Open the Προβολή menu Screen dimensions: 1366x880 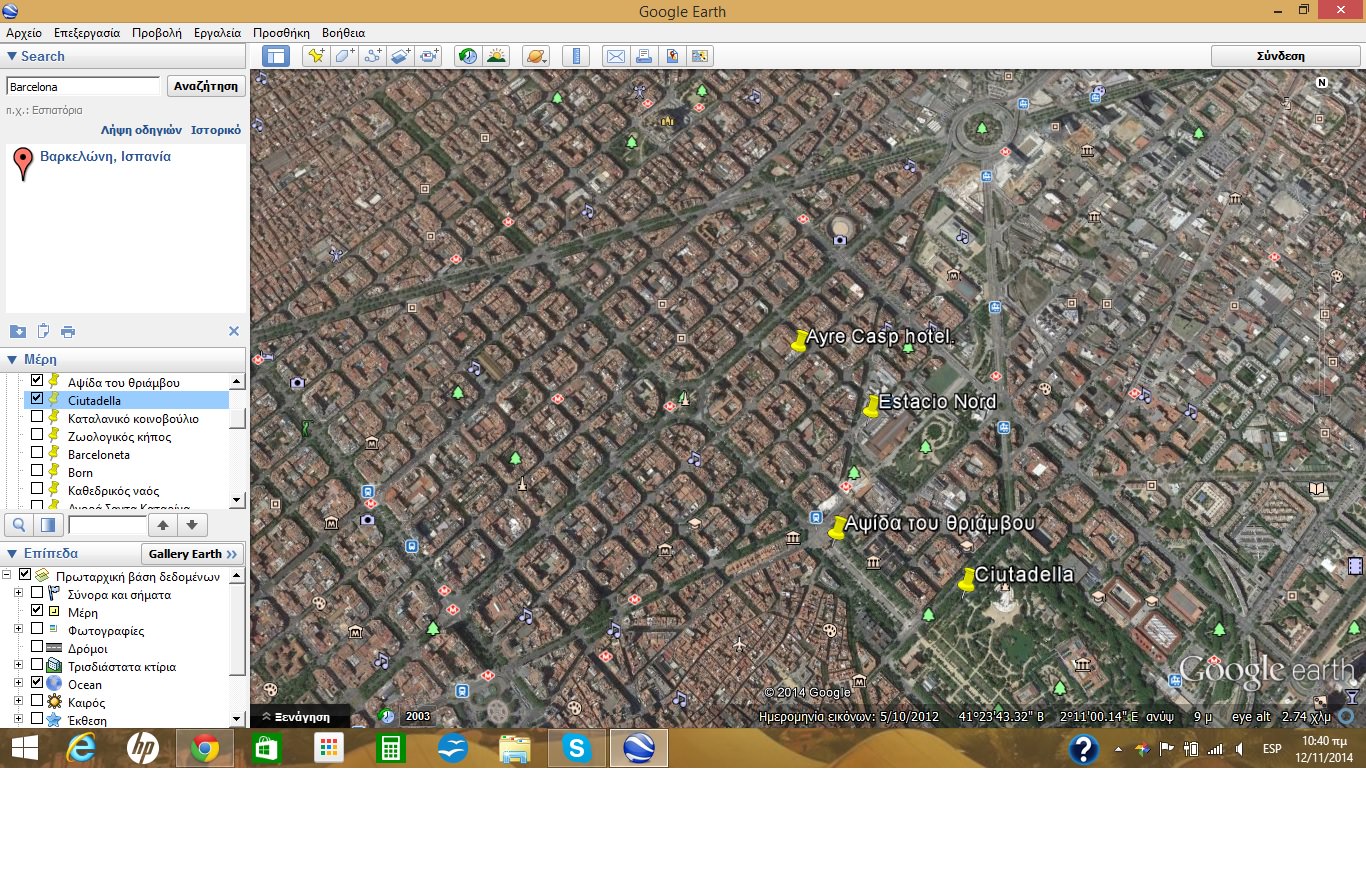click(157, 33)
